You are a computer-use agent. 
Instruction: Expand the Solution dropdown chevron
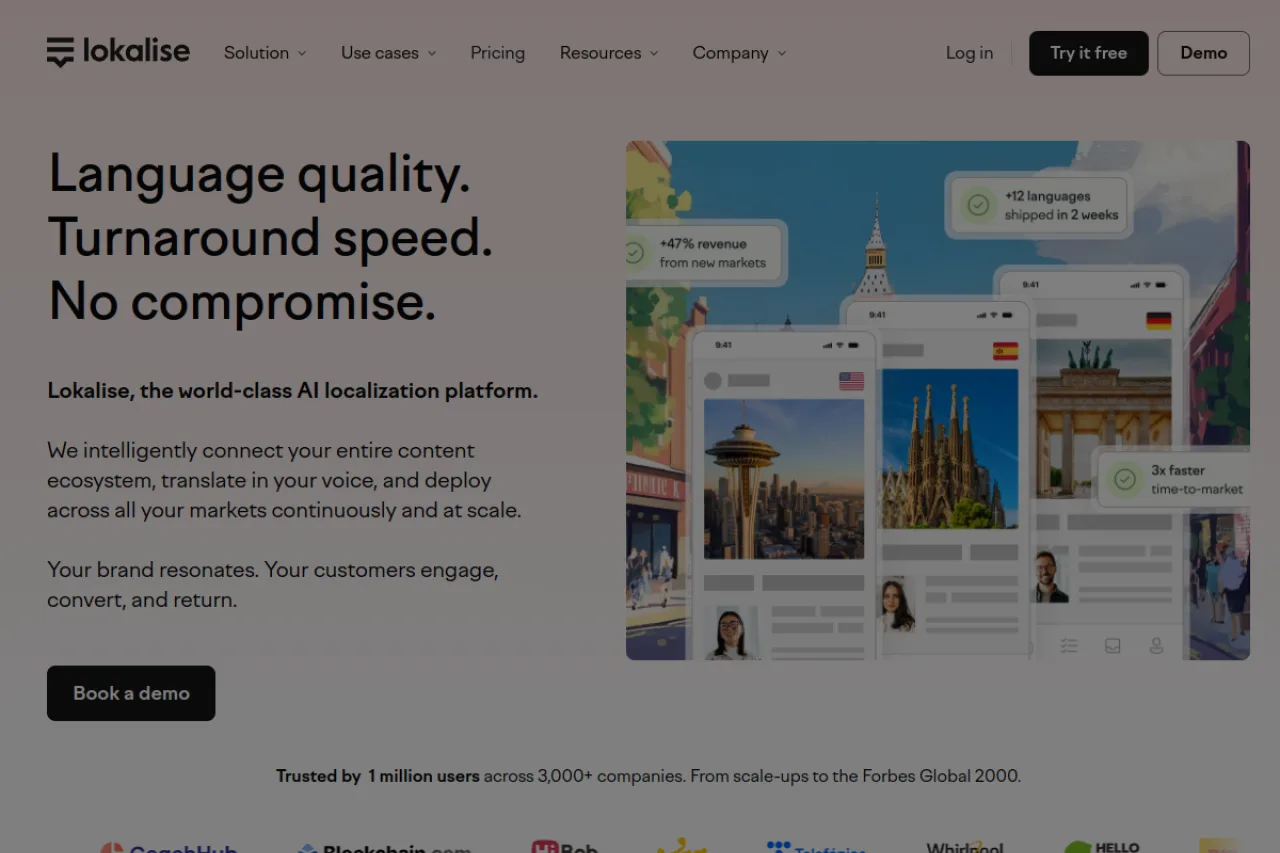coord(302,54)
